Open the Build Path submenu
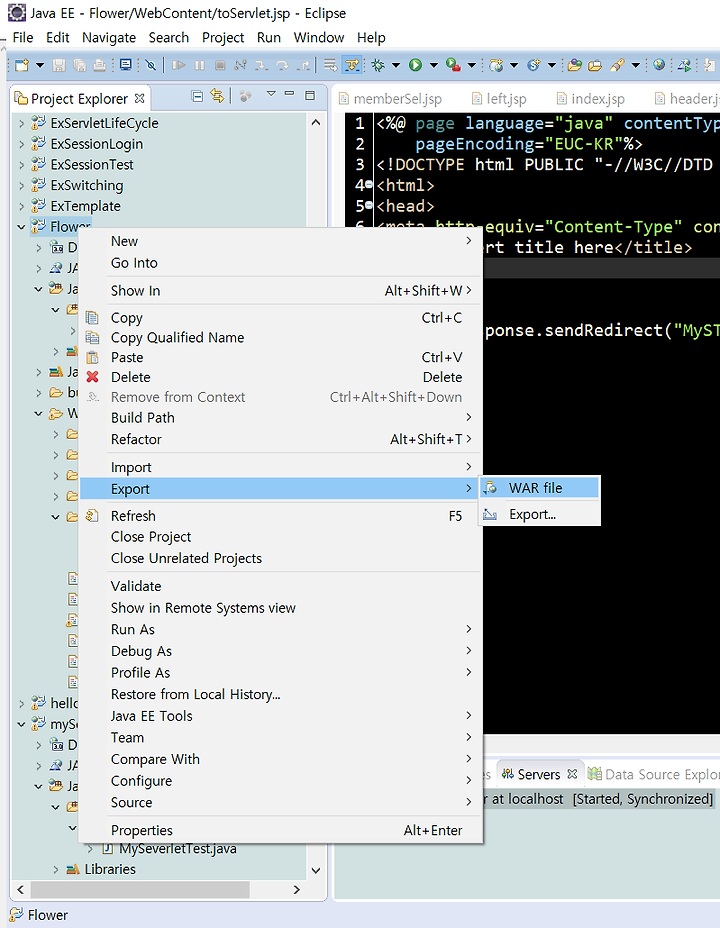 point(280,418)
